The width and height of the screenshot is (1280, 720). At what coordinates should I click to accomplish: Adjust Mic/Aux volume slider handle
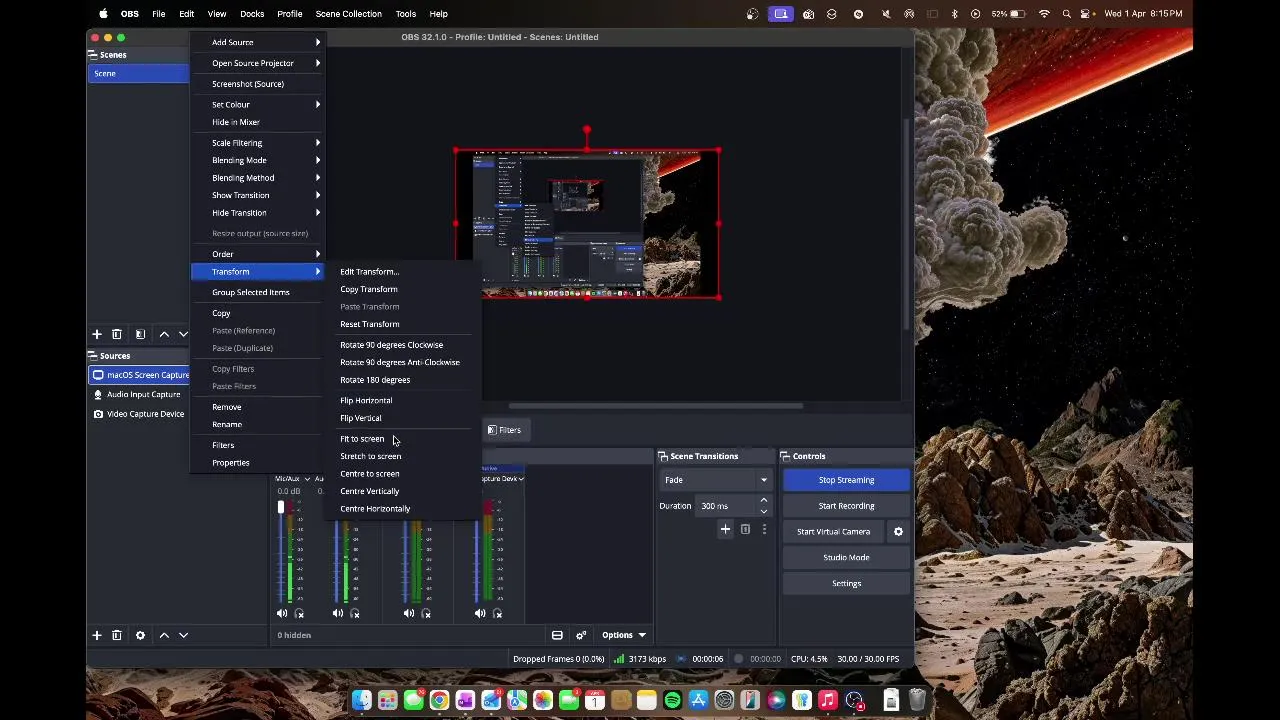point(281,507)
